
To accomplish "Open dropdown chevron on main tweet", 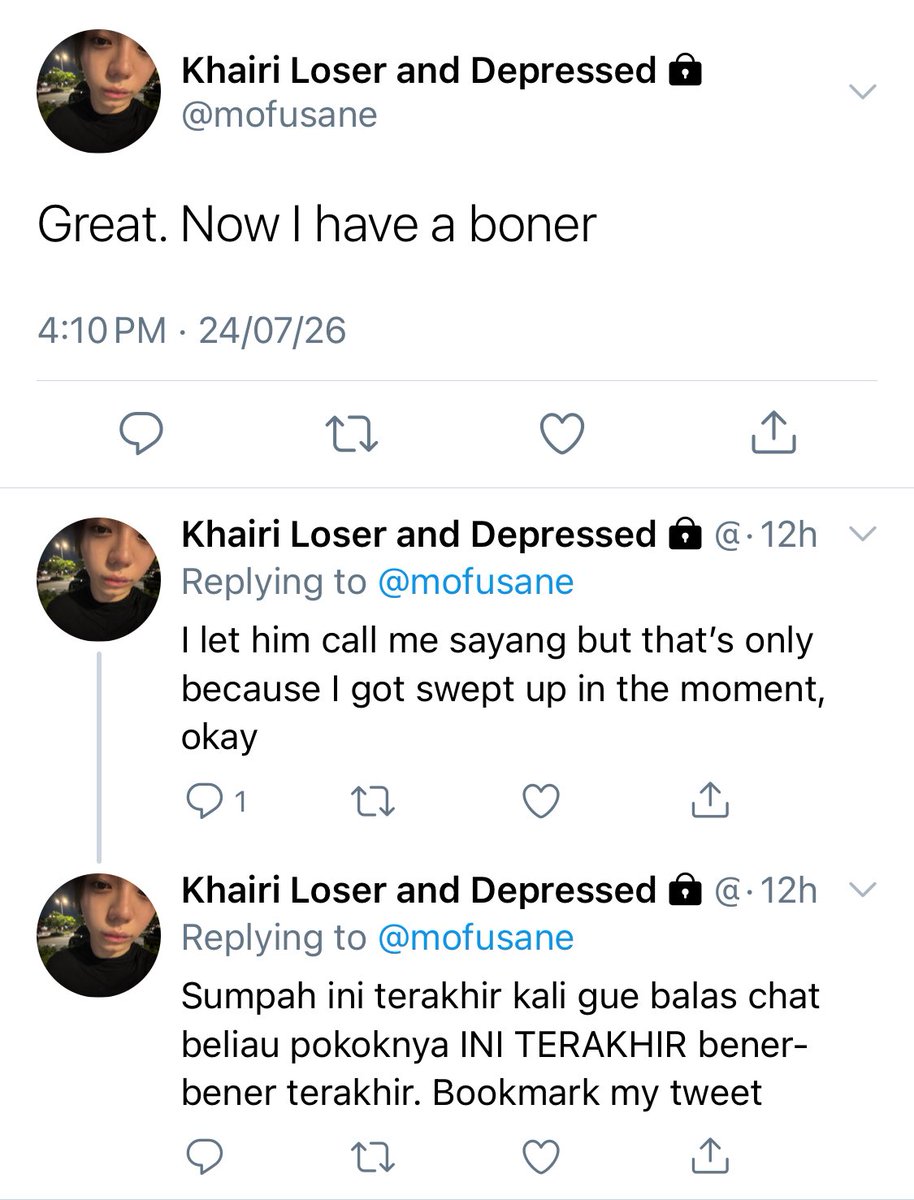I will (x=862, y=92).
